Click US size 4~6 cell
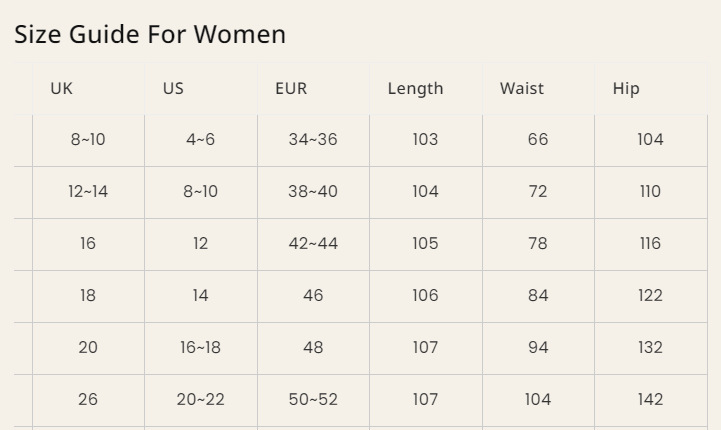721x430 pixels. click(x=200, y=139)
